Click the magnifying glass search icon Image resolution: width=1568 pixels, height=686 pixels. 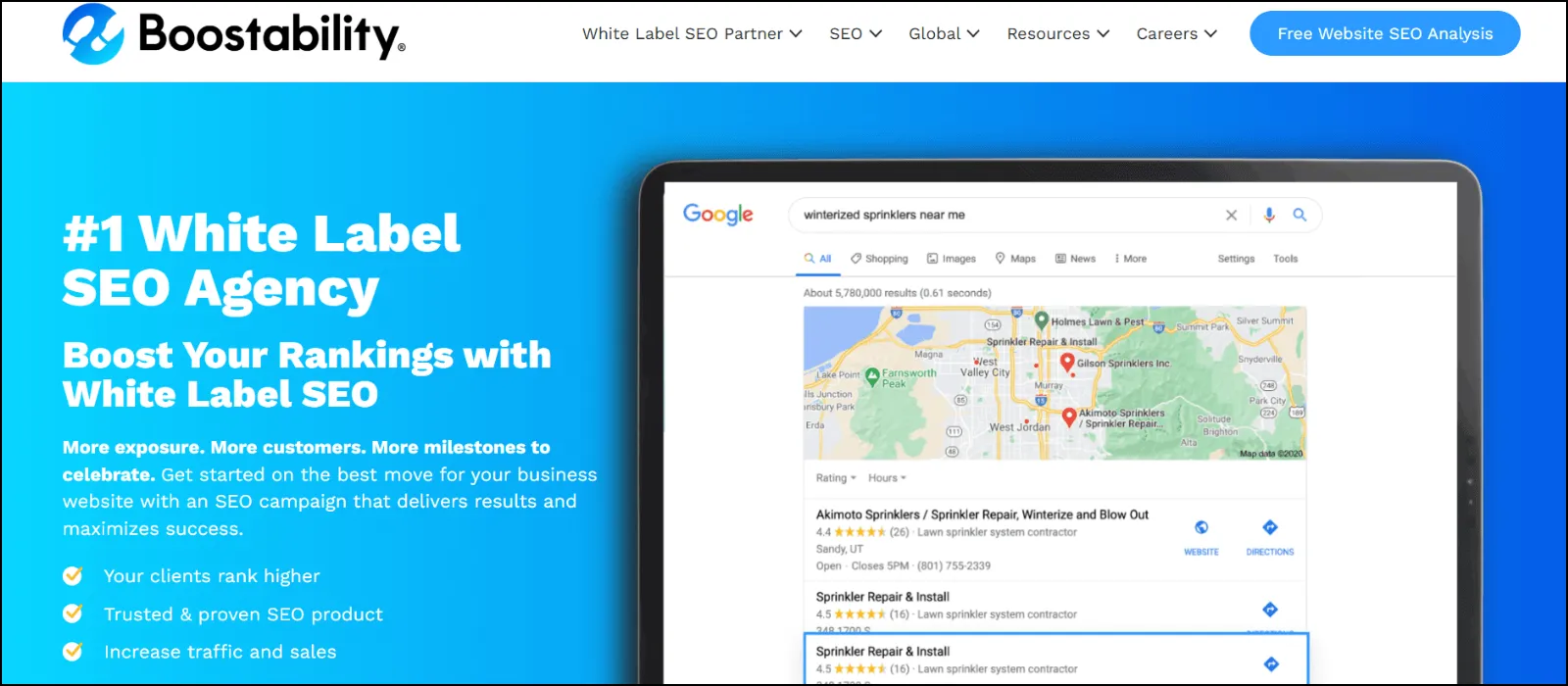pyautogui.click(x=1299, y=215)
